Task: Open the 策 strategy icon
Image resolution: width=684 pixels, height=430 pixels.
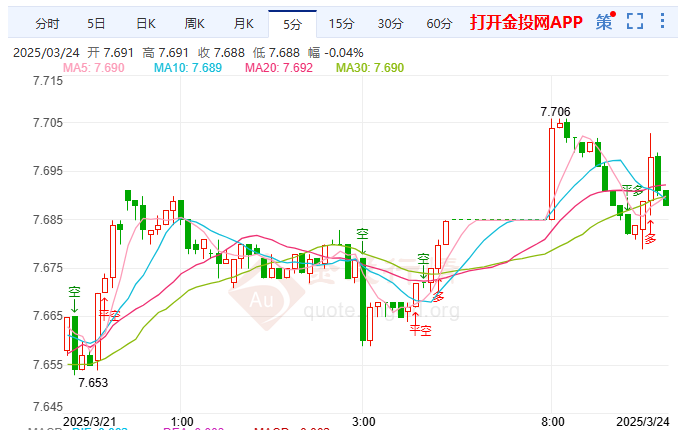Action: (x=605, y=22)
